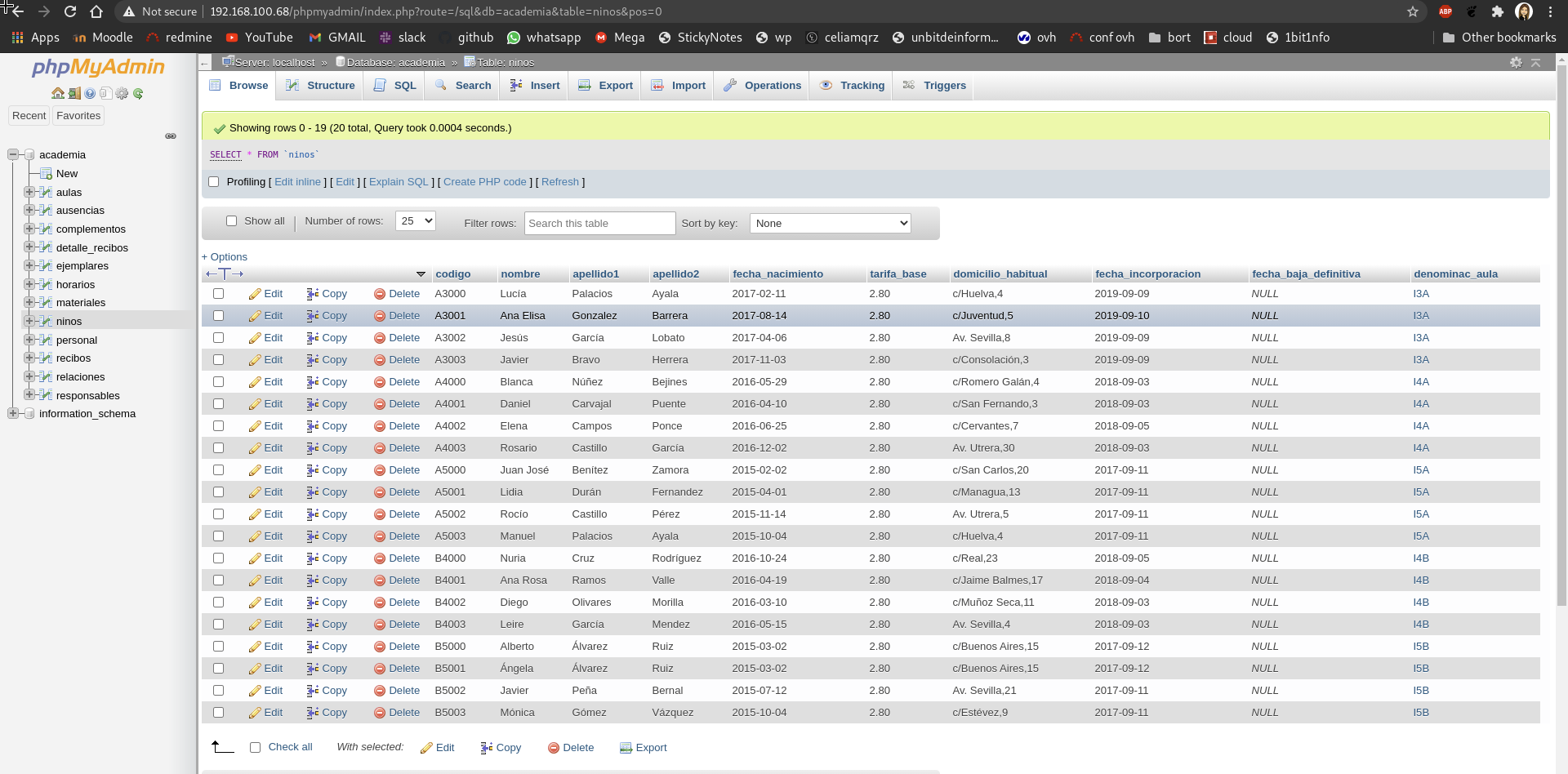Expand the information_schema database tree
Viewport: 1568px width, 774px height.
click(x=13, y=414)
